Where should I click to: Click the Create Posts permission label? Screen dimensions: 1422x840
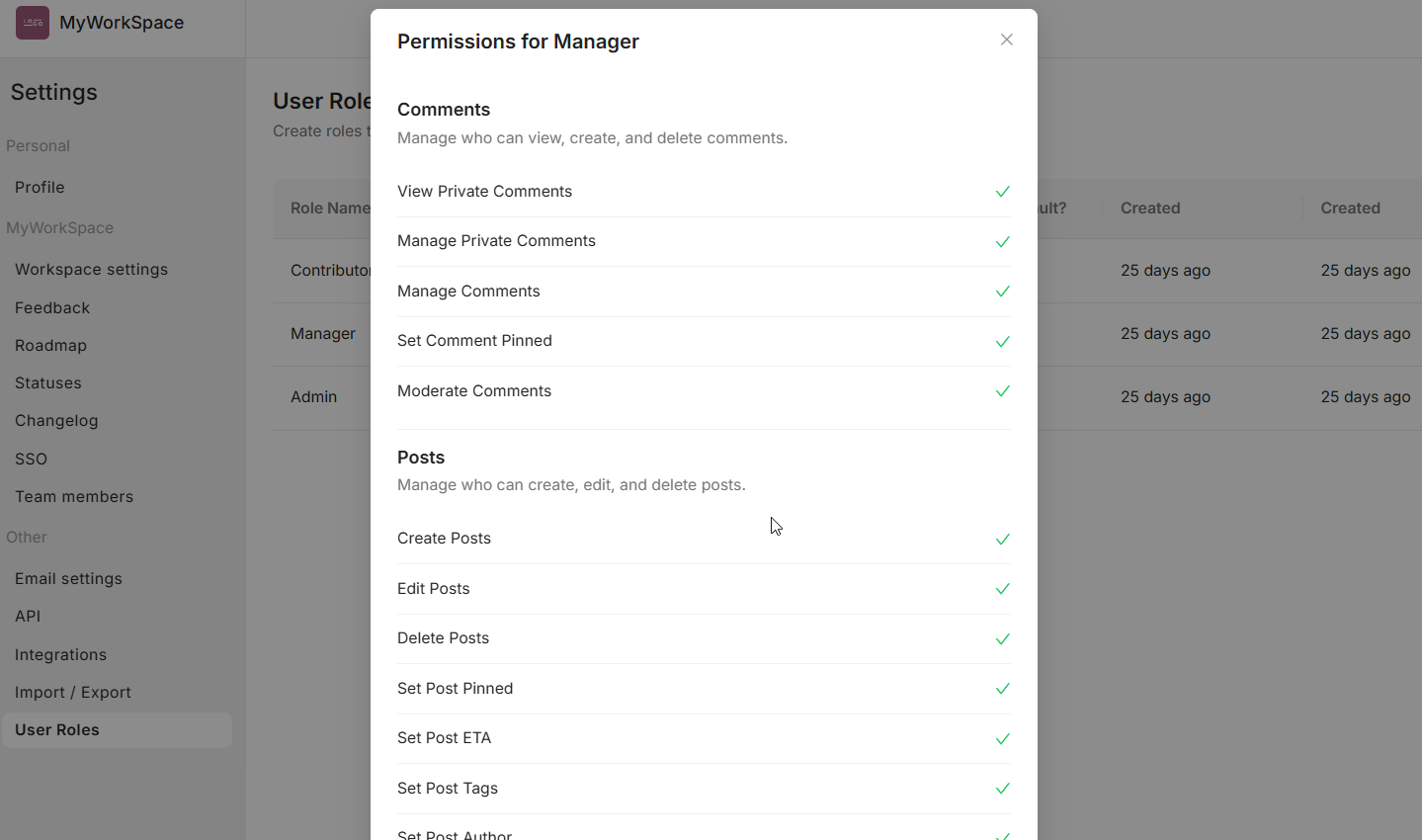pyautogui.click(x=444, y=538)
